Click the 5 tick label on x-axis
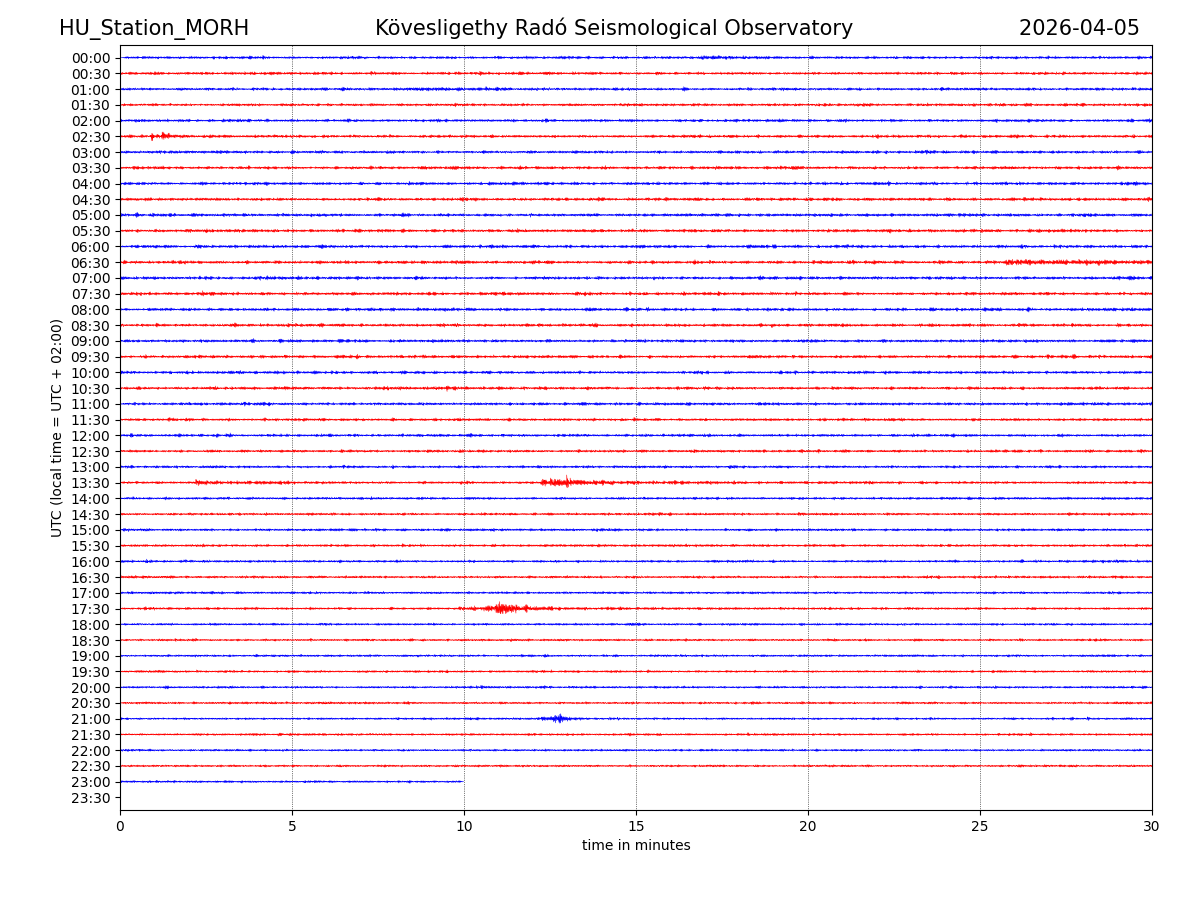 point(292,827)
